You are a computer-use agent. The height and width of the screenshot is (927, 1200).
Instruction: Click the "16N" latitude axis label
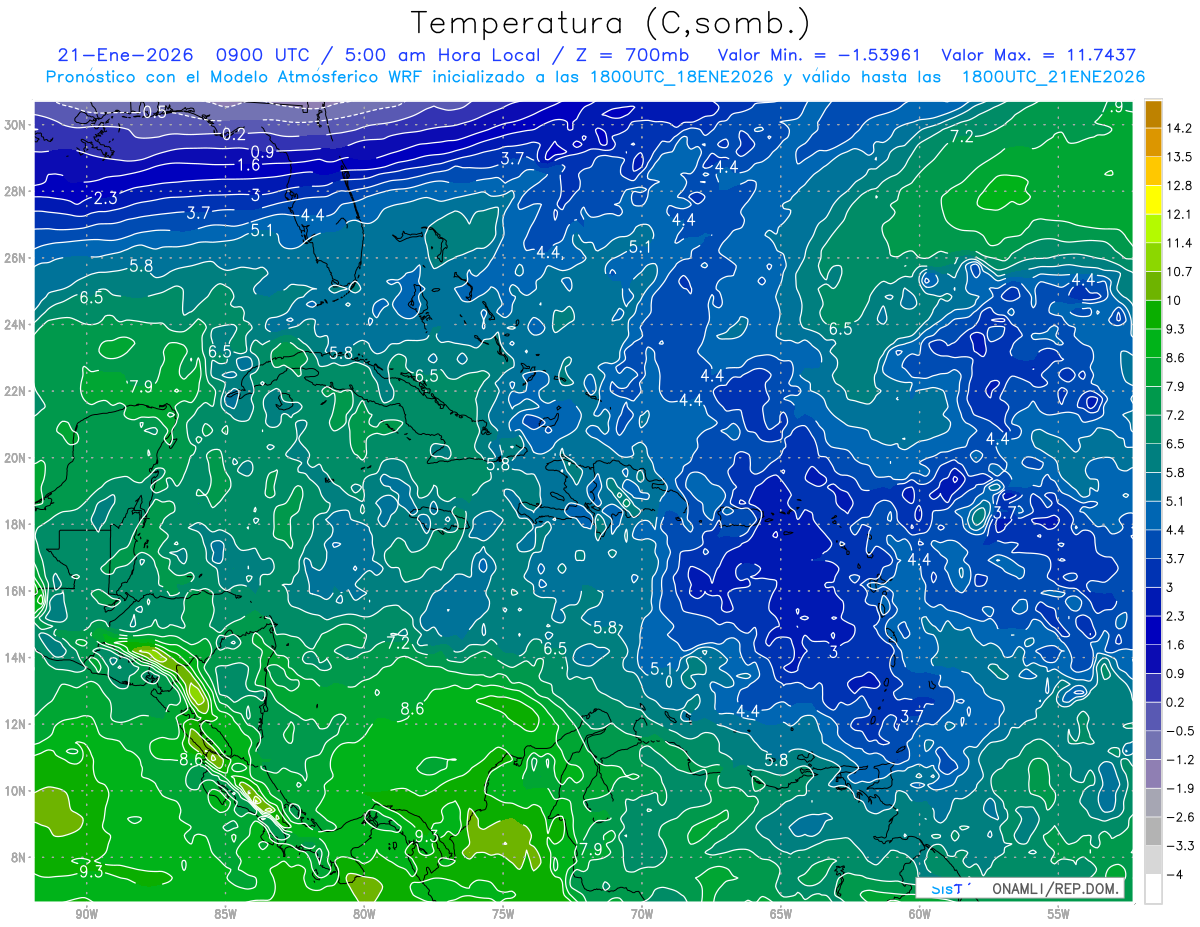click(x=17, y=591)
